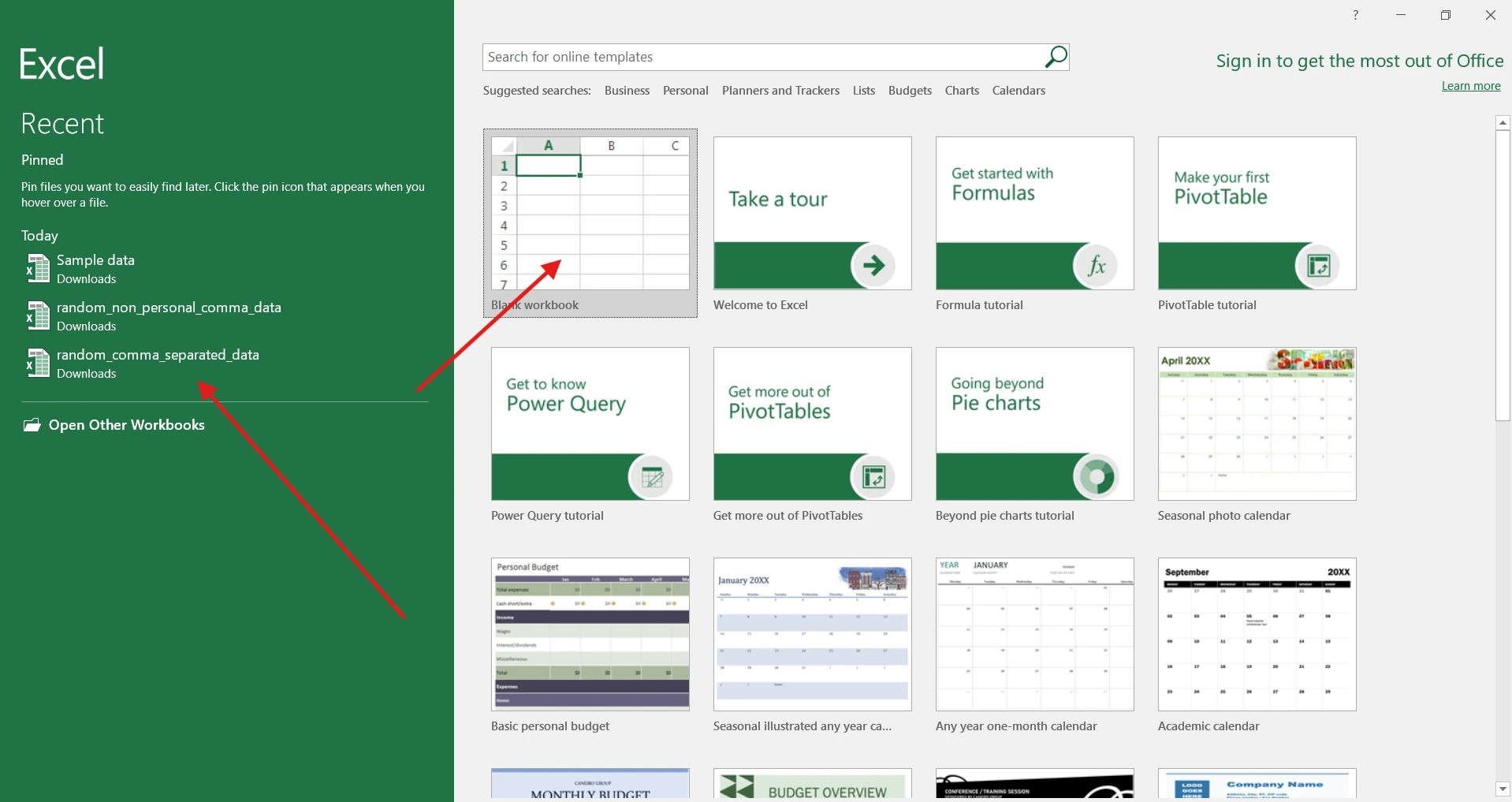
Task: Select the Business suggested search
Action: tap(626, 90)
